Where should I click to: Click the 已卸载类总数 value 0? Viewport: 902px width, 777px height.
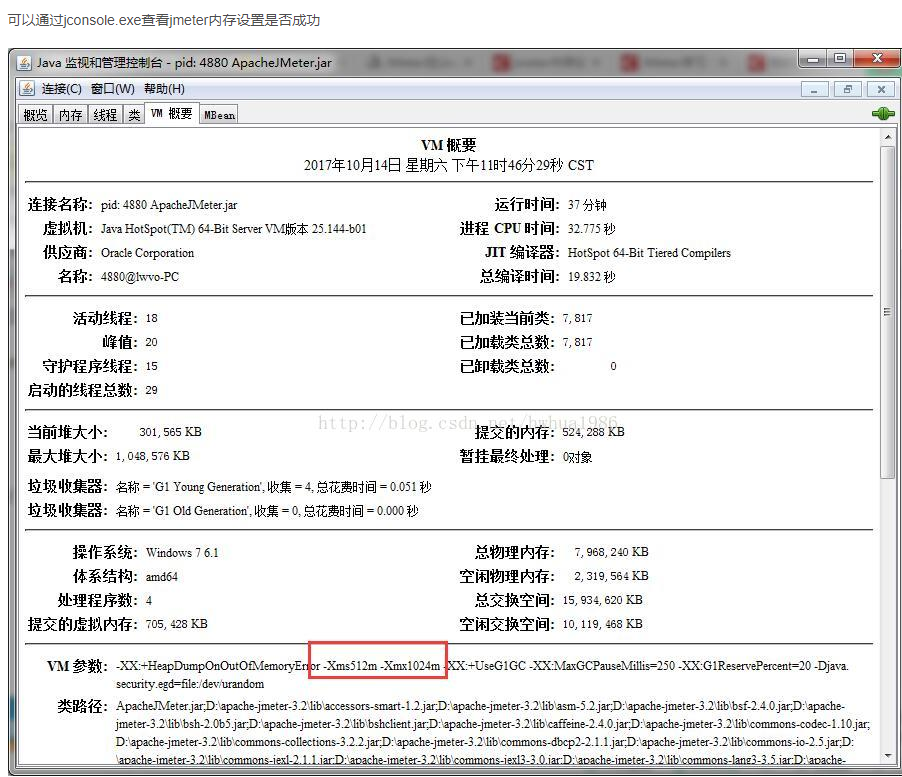613,366
